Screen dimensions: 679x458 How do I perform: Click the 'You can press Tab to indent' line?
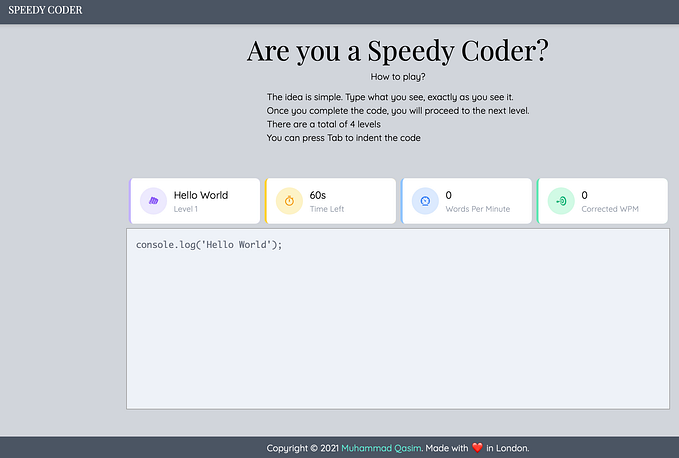tap(344, 138)
